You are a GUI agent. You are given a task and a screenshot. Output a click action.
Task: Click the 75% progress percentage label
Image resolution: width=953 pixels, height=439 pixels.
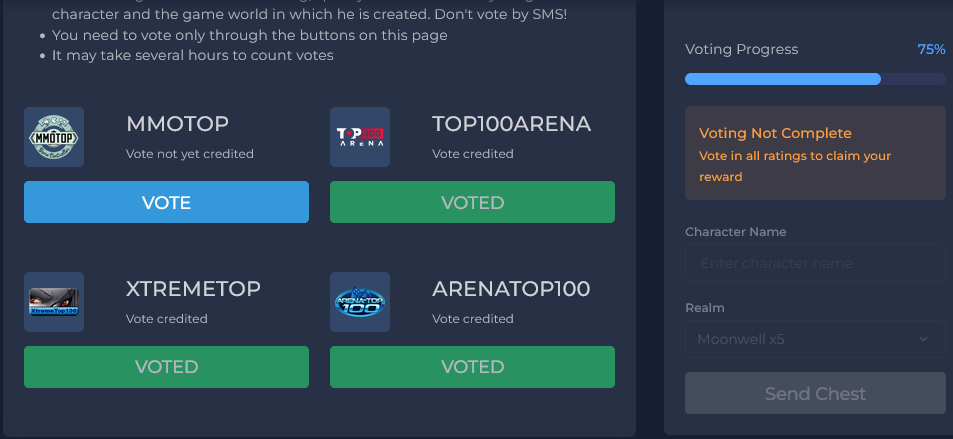[x=931, y=49]
